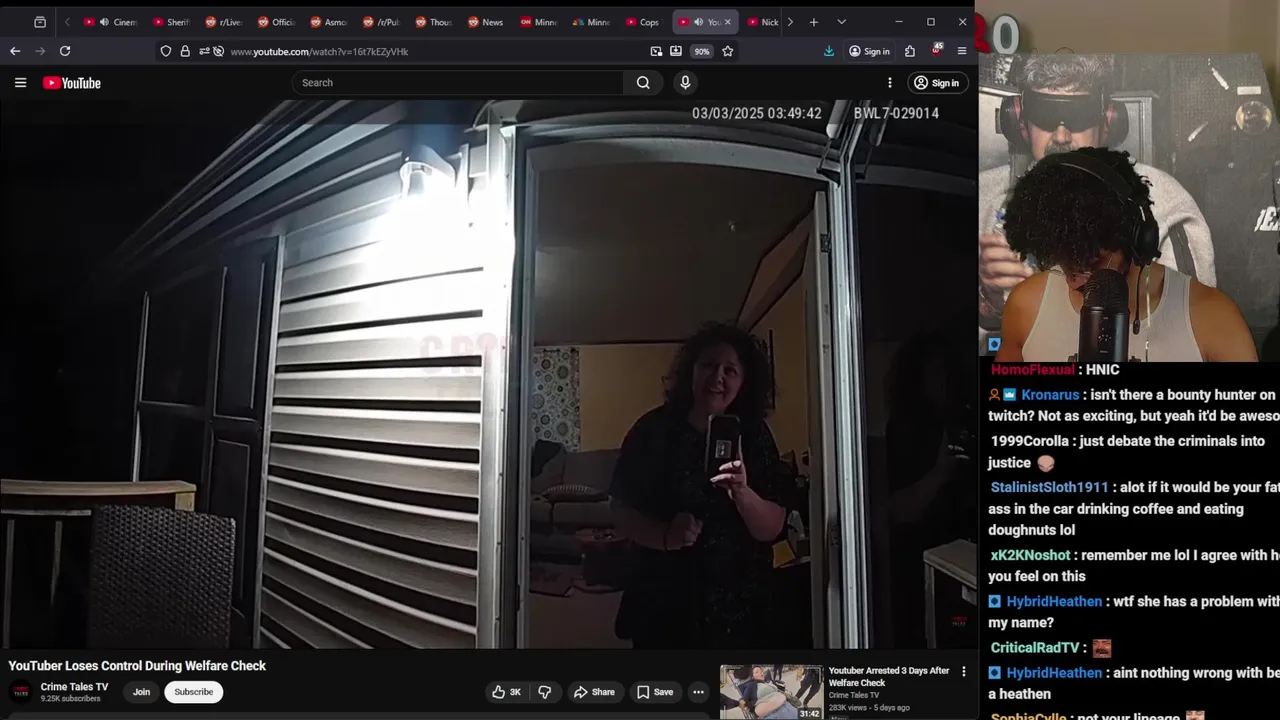The width and height of the screenshot is (1280, 720).
Task: Open the Youtuber Arrested 3 Days After title
Action: pos(889,676)
